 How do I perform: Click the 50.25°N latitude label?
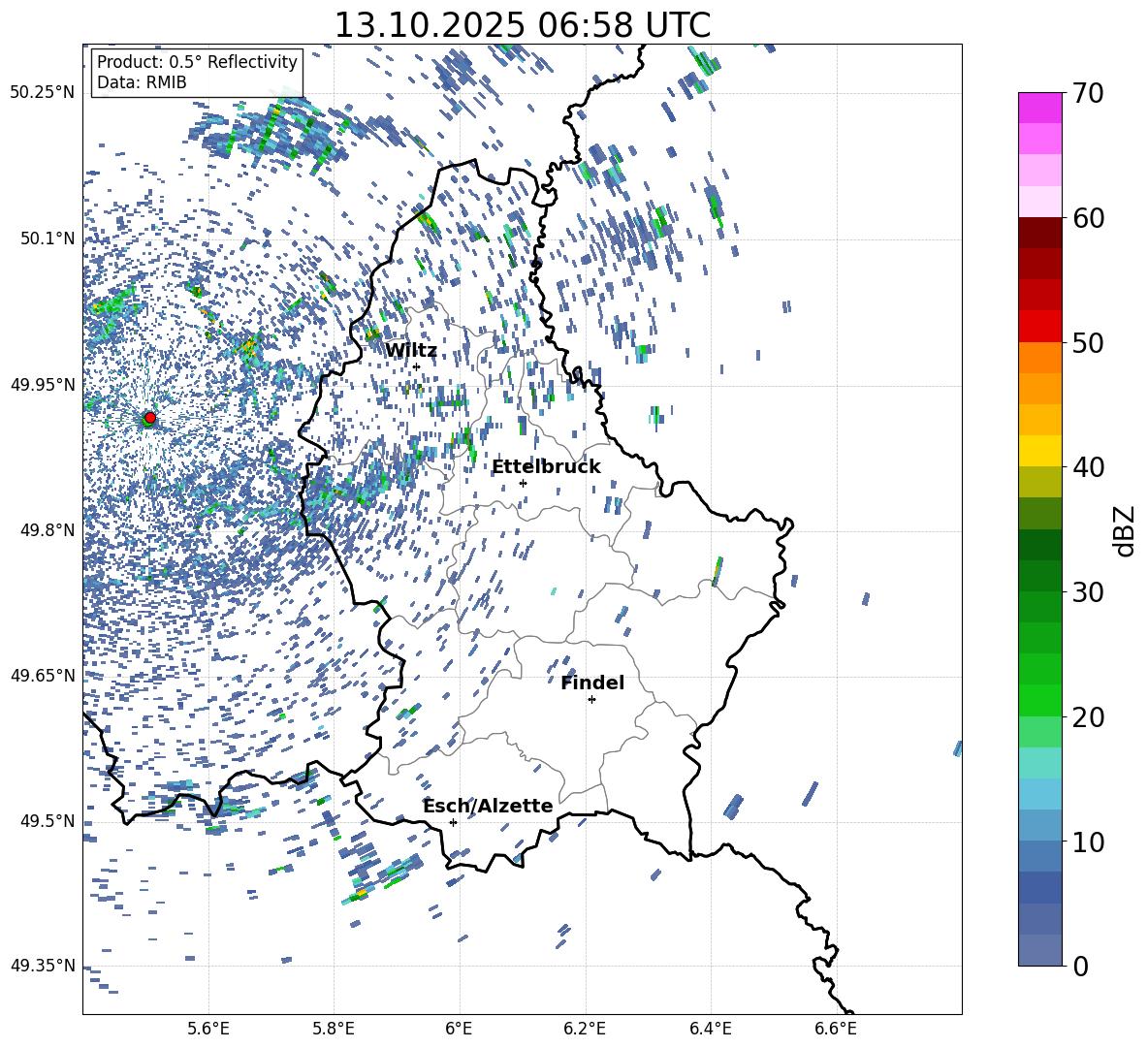[42, 93]
